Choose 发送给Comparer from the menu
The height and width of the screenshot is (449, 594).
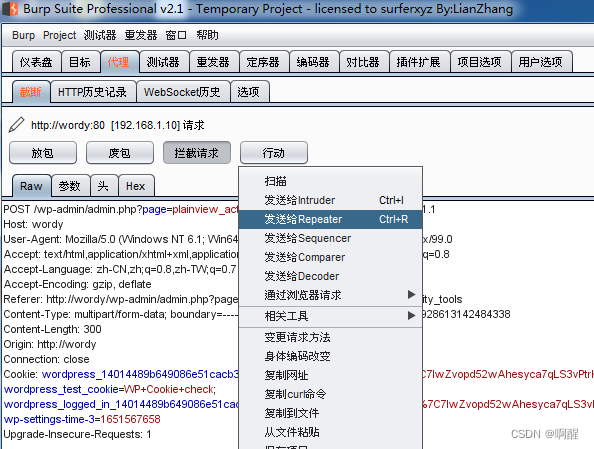coord(330,257)
